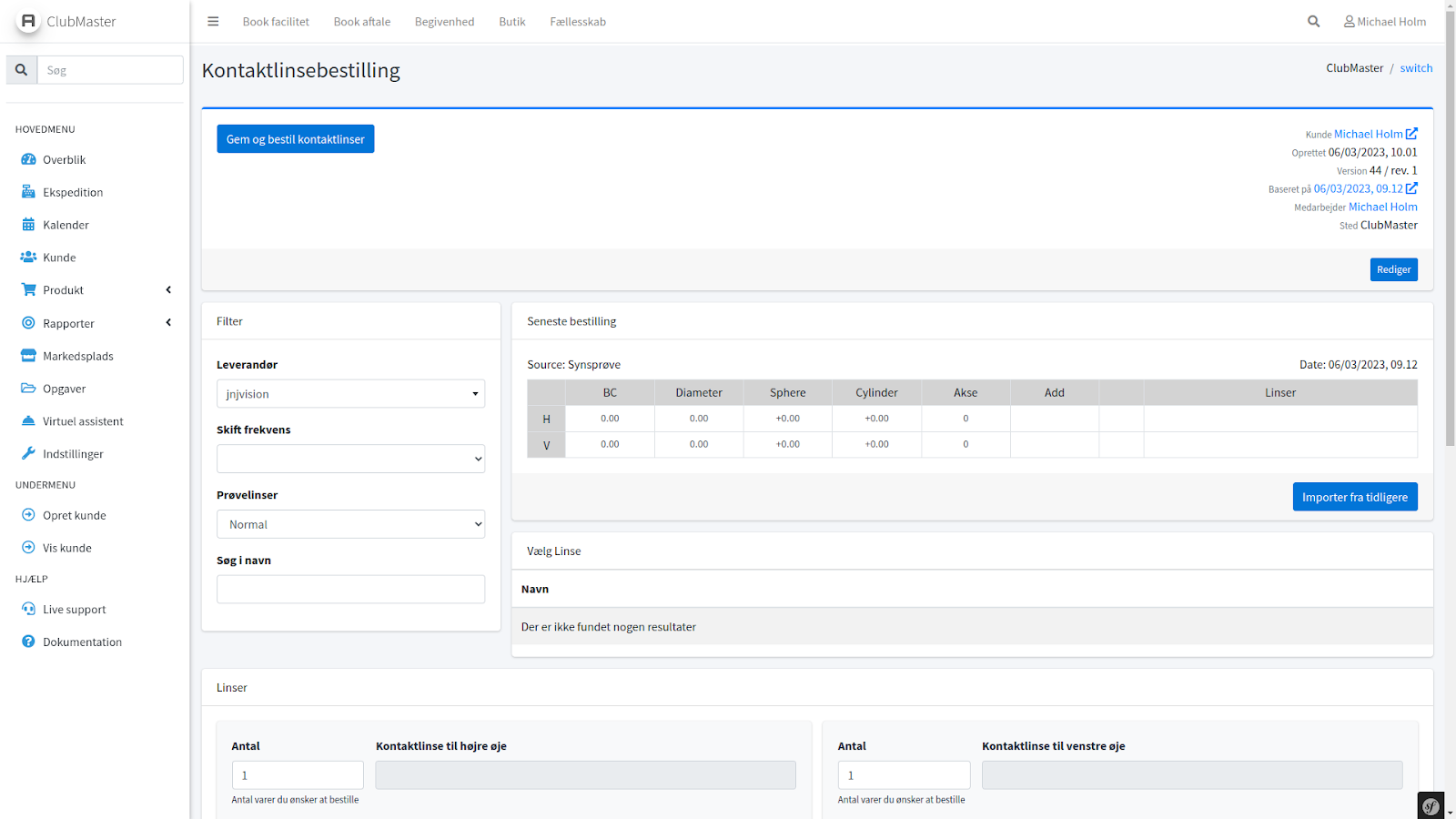Screen dimensions: 1456x819
Task: Open external link icon next to Kunde Michael Holm
Action: [x=1411, y=134]
